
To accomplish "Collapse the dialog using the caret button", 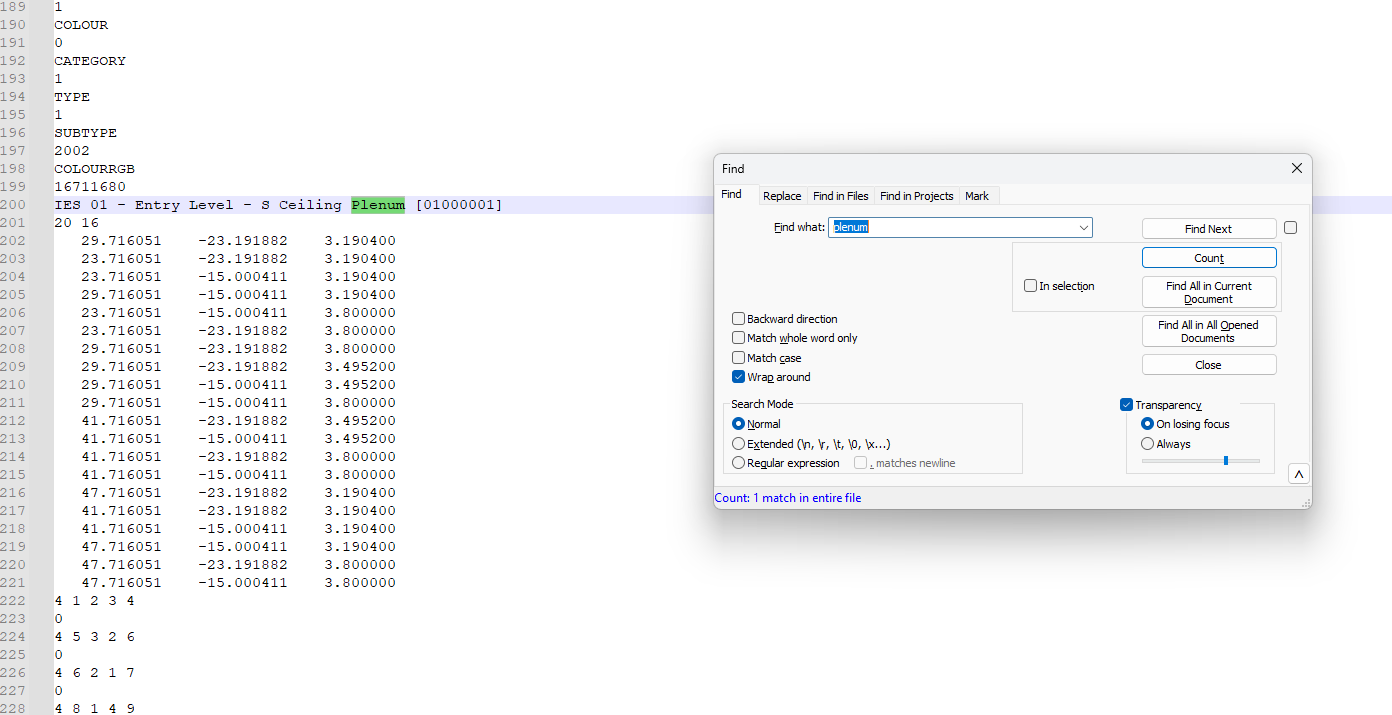I will [x=1298, y=474].
